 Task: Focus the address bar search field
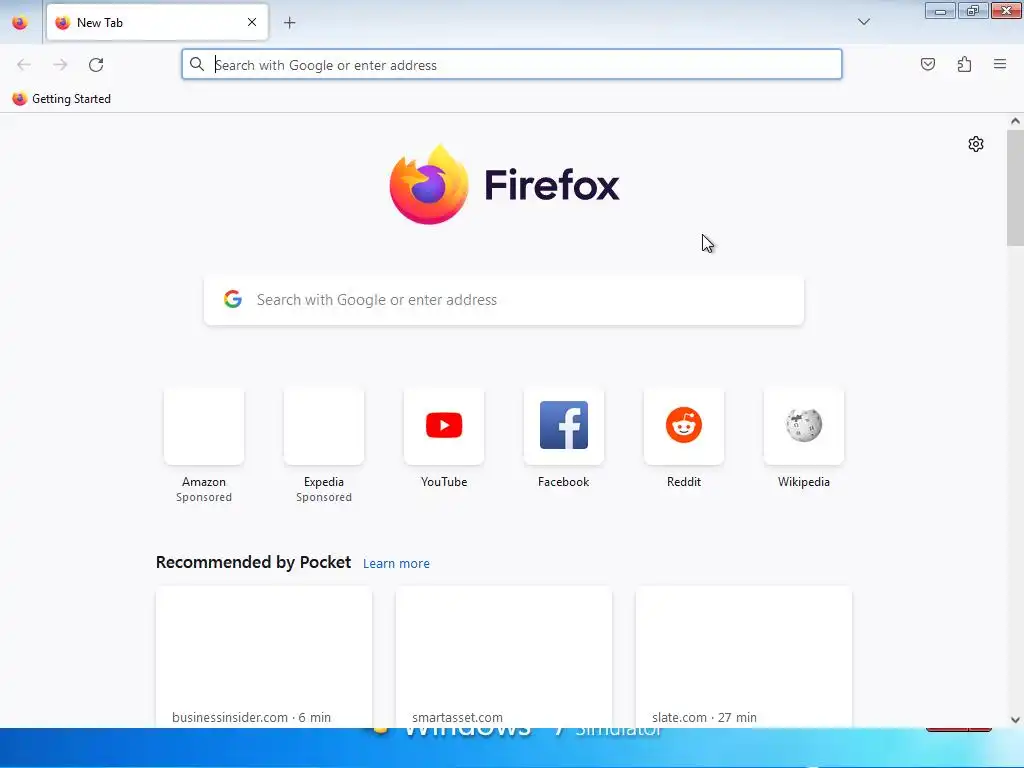512,65
